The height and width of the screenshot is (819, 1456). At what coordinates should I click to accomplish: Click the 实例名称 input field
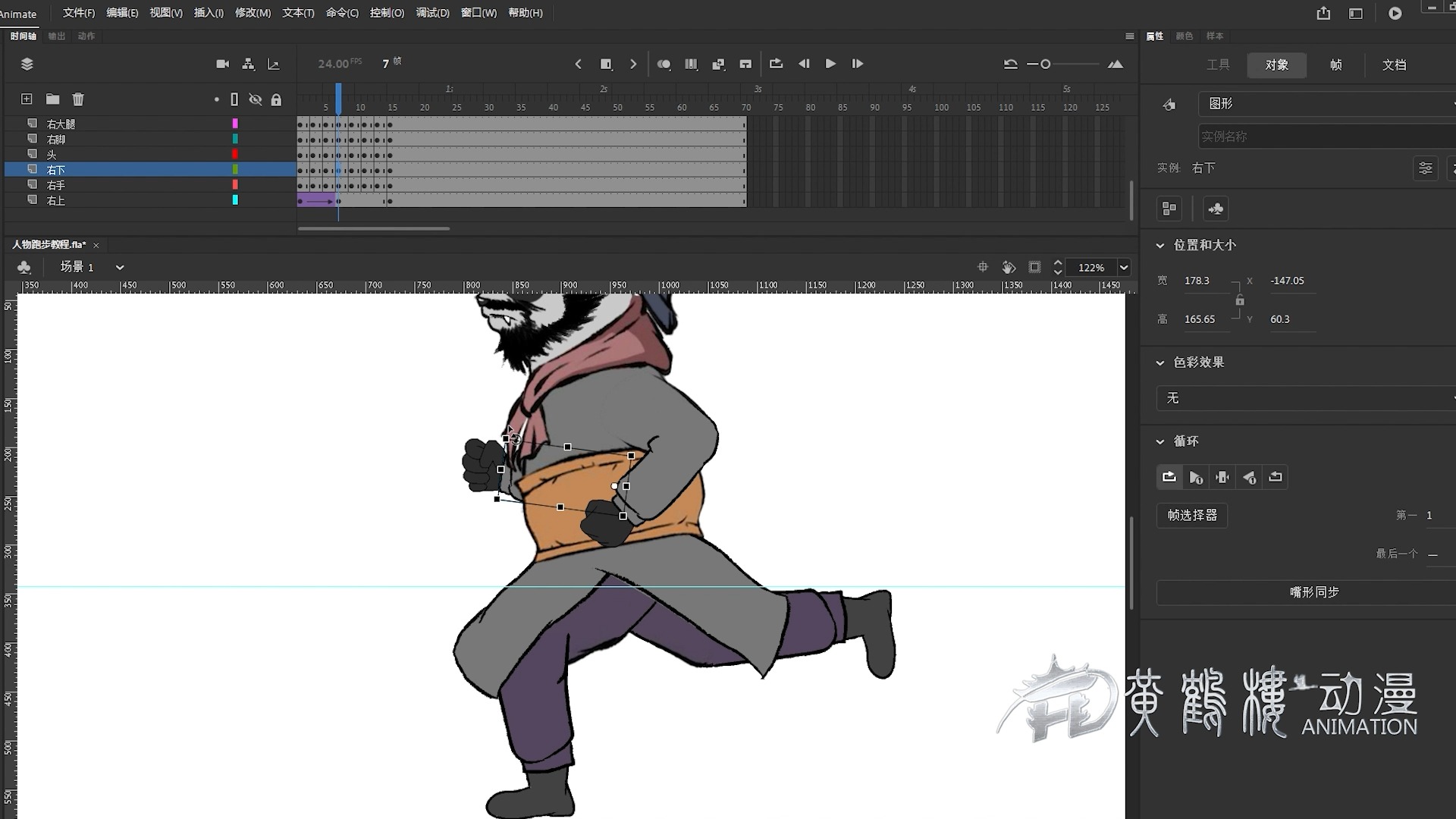(x=1327, y=136)
